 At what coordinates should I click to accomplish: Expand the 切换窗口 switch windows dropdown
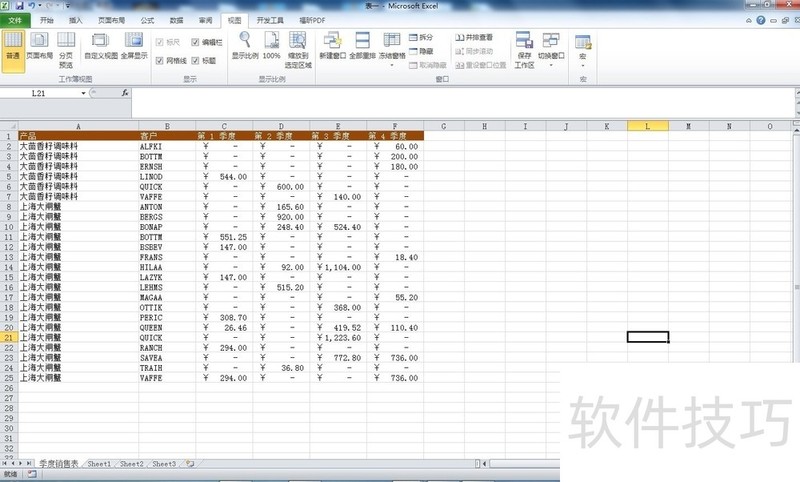pyautogui.click(x=551, y=65)
